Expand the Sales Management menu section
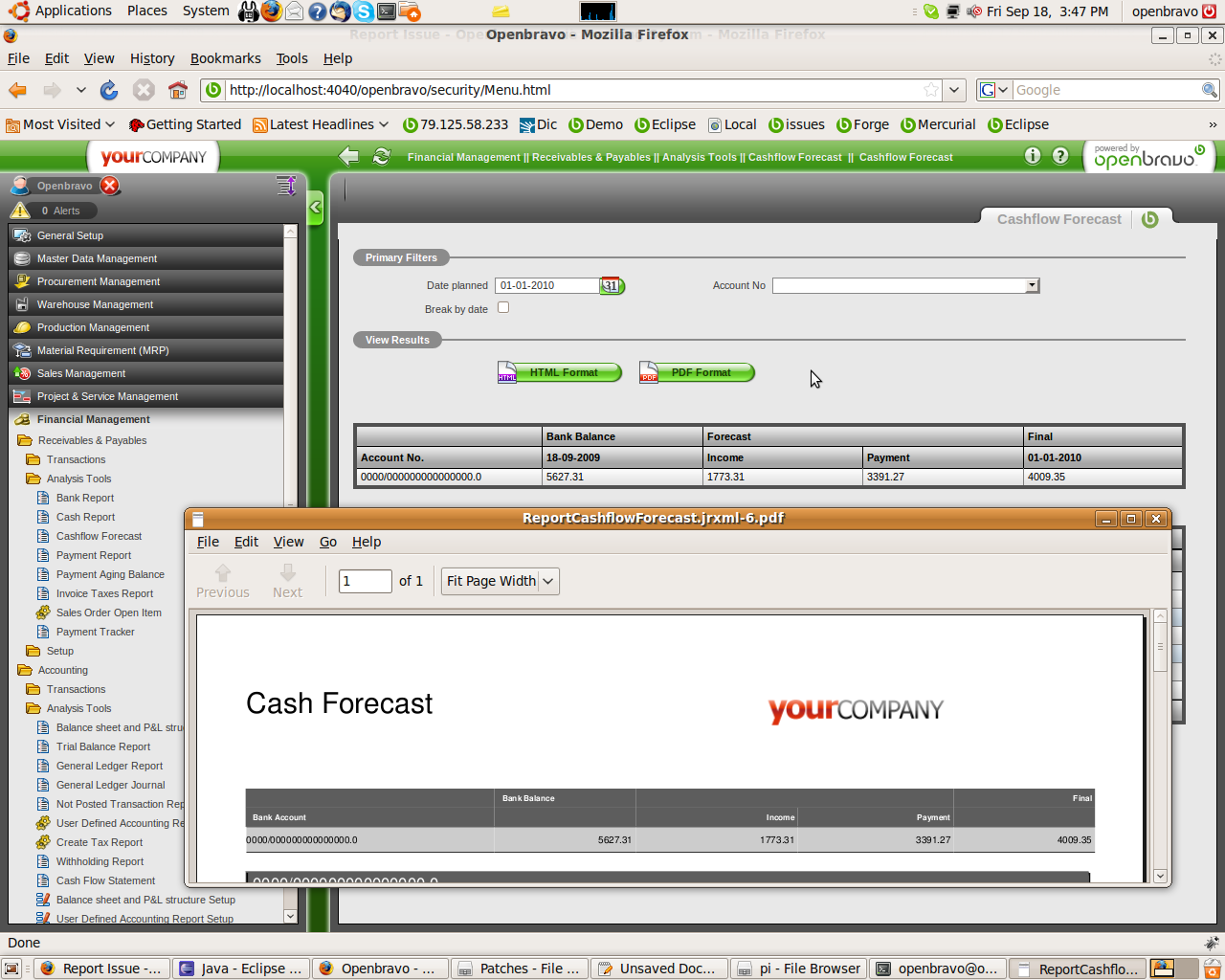1225x980 pixels. point(81,373)
